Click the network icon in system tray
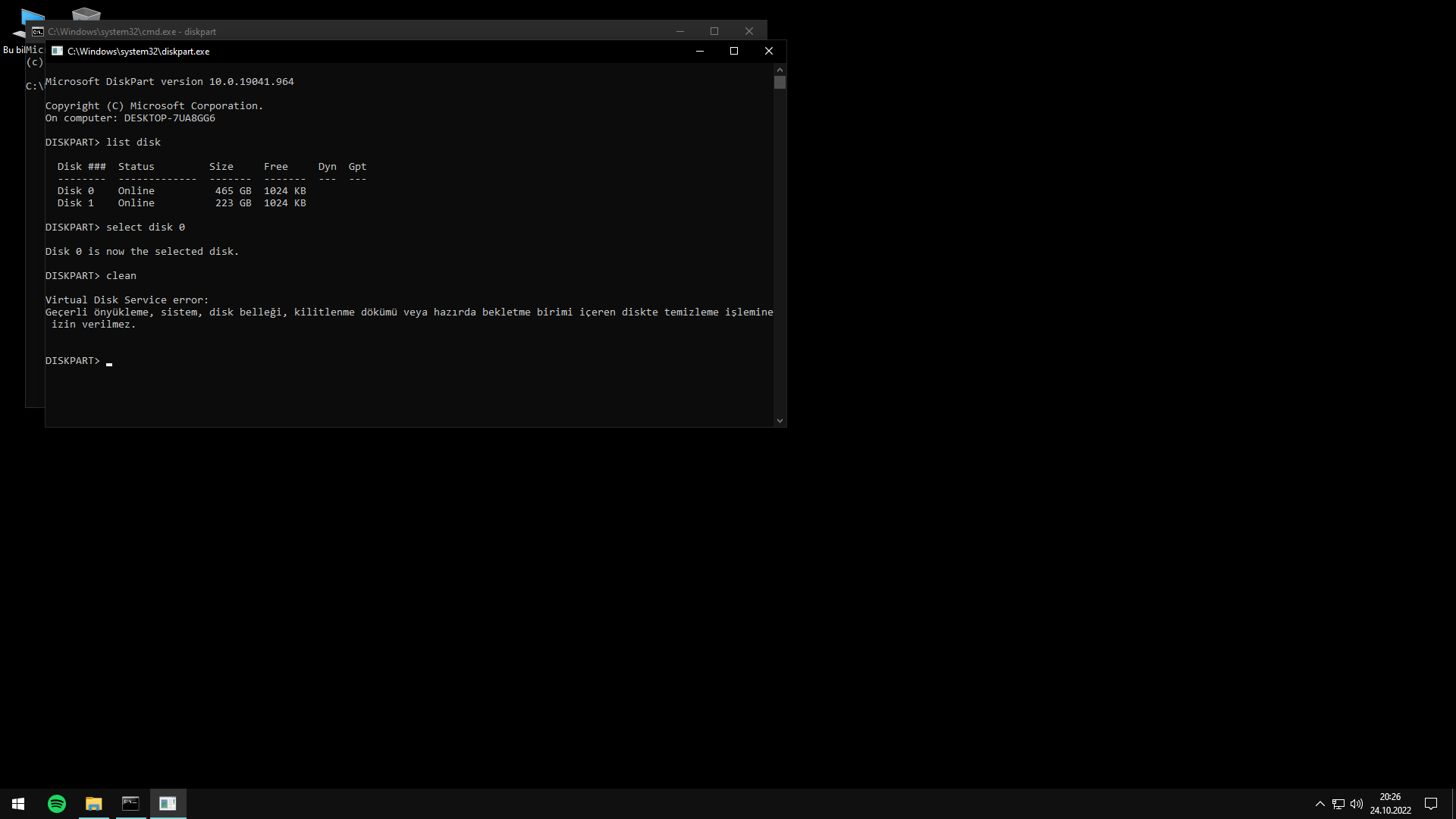Screen dimensions: 1456x819 point(1338,804)
